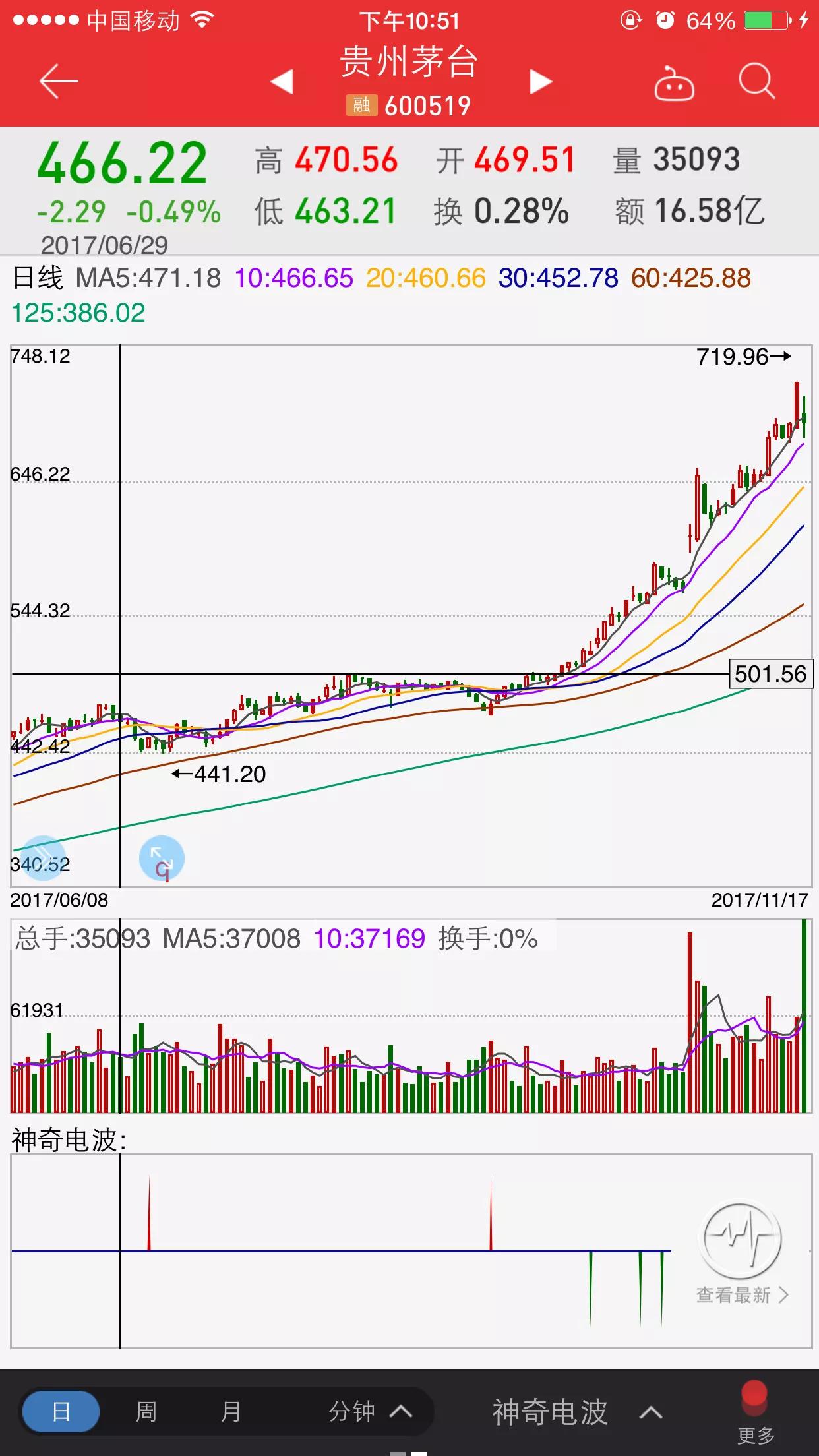Tap chart start date 2017/06/08

pos(59,900)
